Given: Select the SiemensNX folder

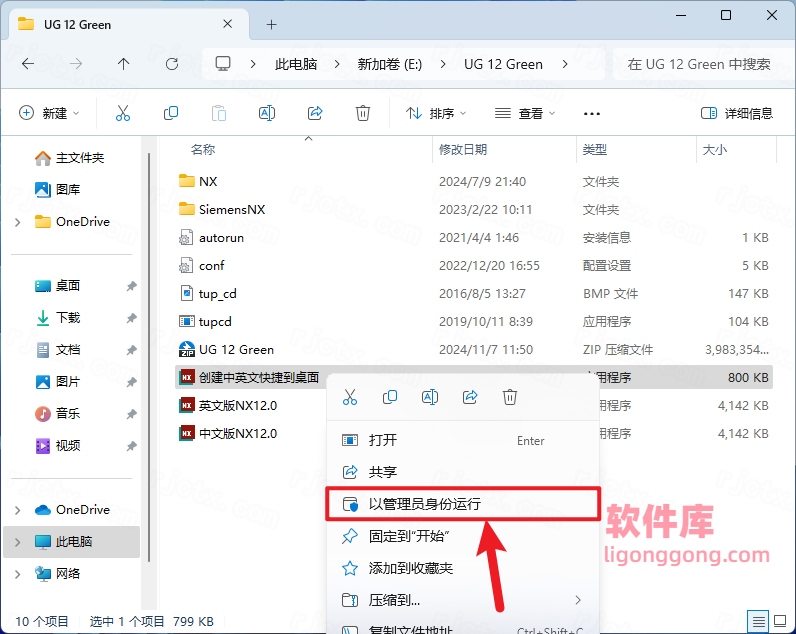Looking at the screenshot, I should click(x=474, y=209).
